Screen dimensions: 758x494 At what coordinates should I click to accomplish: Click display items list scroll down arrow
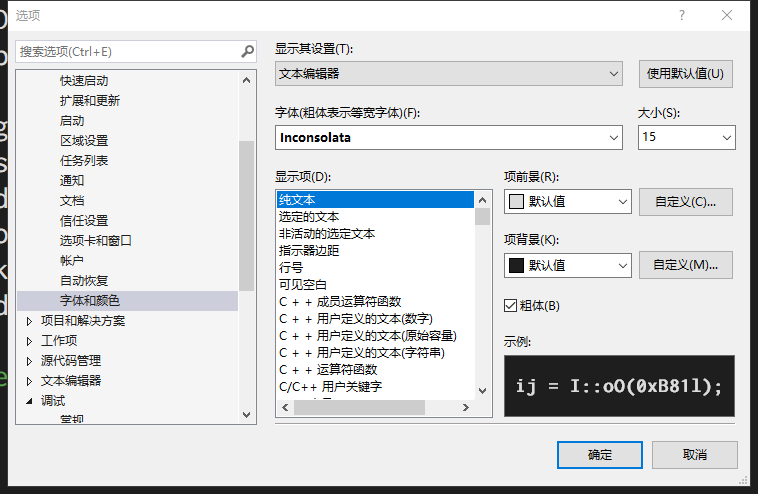click(482, 391)
